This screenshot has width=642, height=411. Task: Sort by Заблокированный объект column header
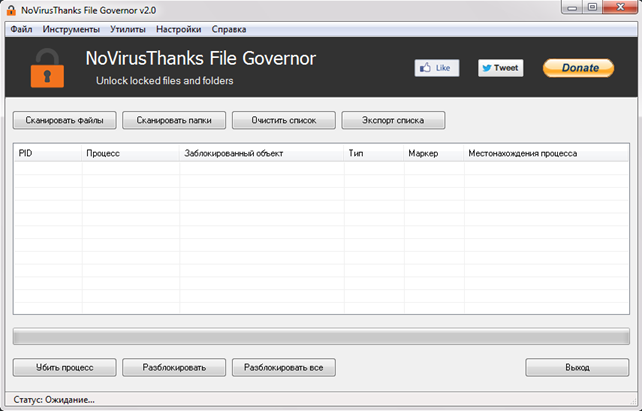tap(262, 154)
